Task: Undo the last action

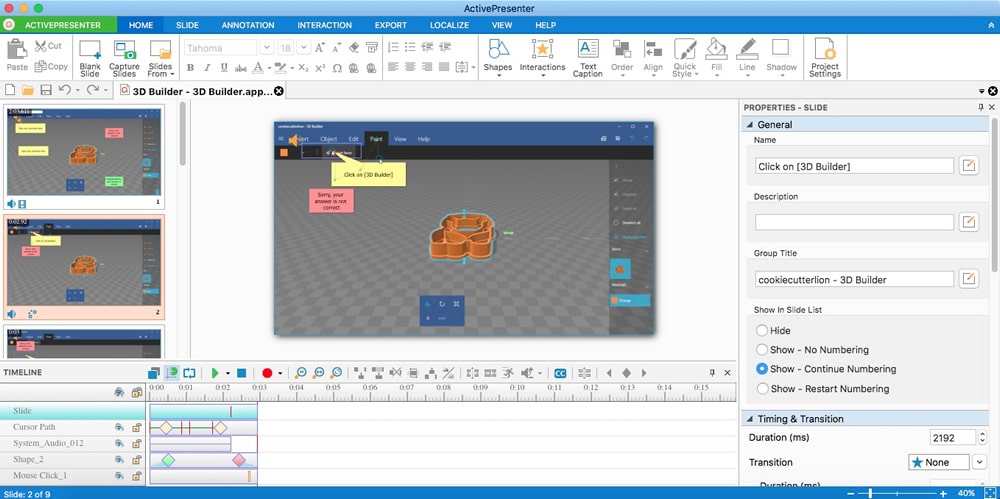Action: [64, 90]
